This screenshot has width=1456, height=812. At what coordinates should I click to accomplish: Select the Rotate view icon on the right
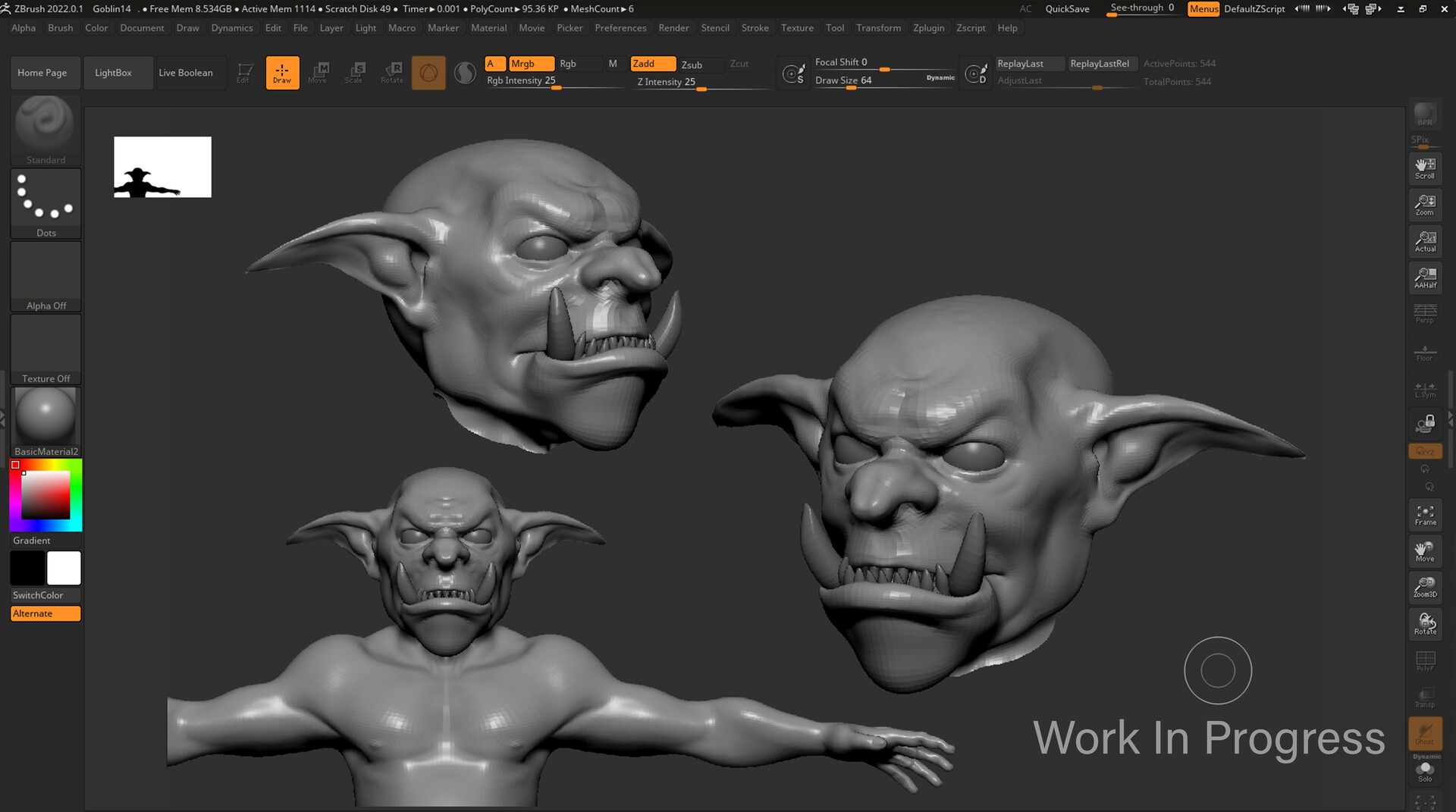click(x=1425, y=623)
